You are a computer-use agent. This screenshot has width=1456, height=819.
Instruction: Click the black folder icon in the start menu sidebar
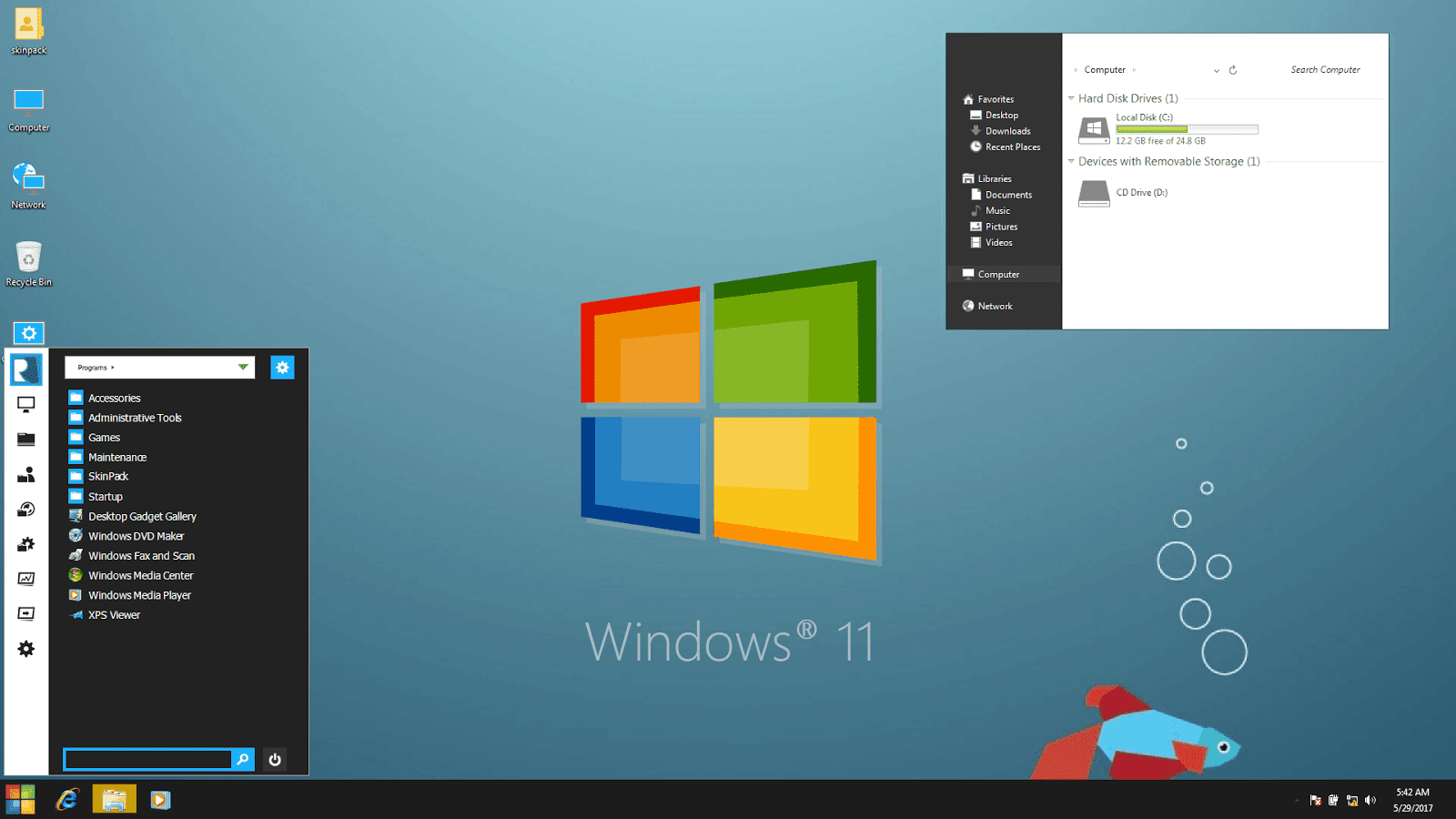pyautogui.click(x=26, y=440)
